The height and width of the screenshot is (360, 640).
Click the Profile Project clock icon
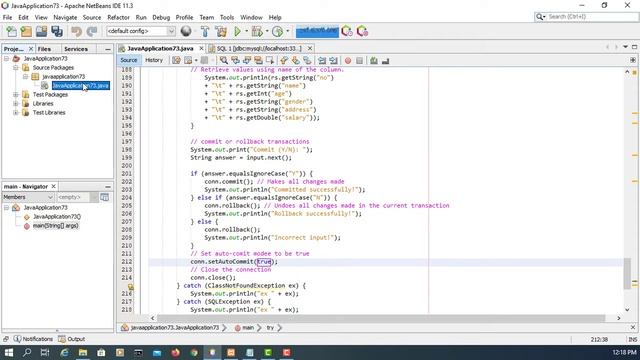tap(278, 31)
